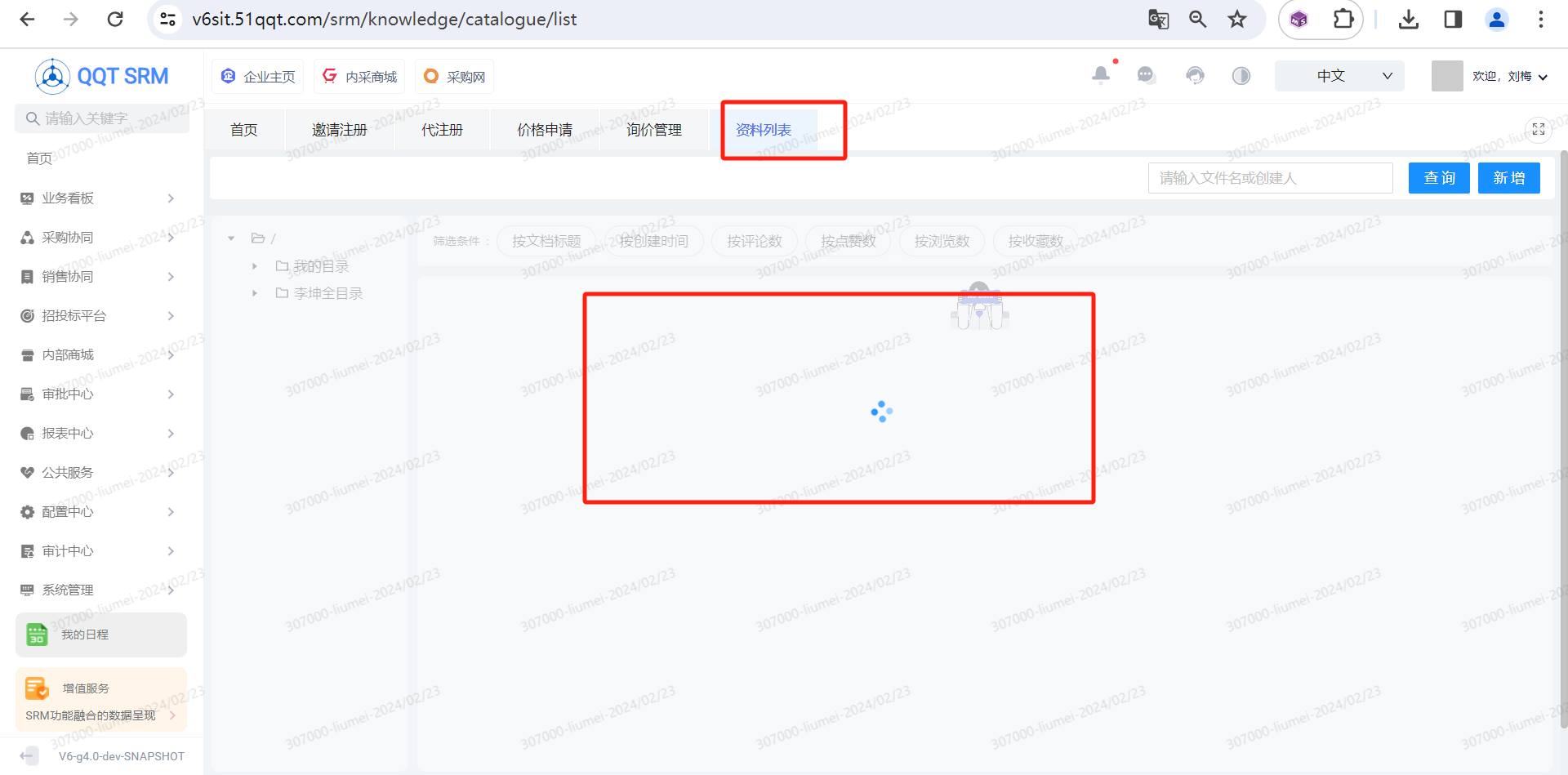Focus the file name or creator search field
1568x775 pixels.
pos(1271,178)
